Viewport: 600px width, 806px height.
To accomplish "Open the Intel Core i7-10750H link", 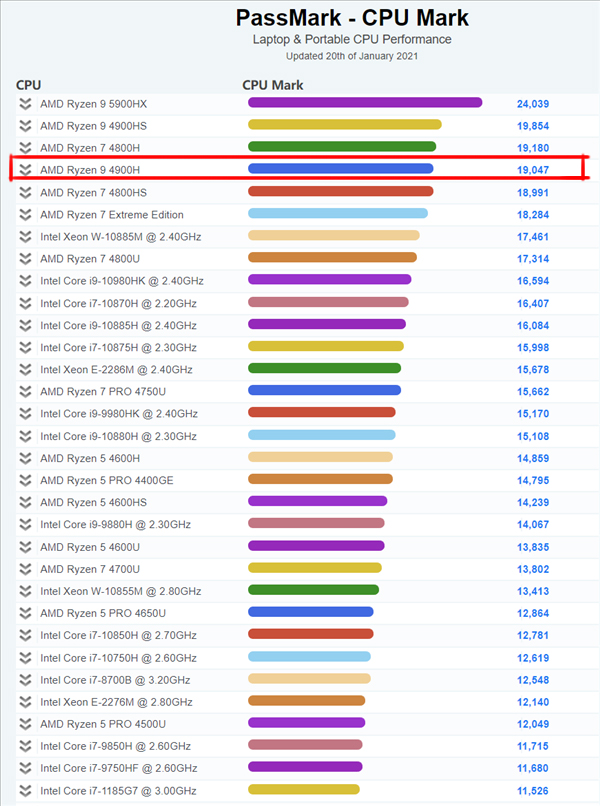I will [118, 658].
